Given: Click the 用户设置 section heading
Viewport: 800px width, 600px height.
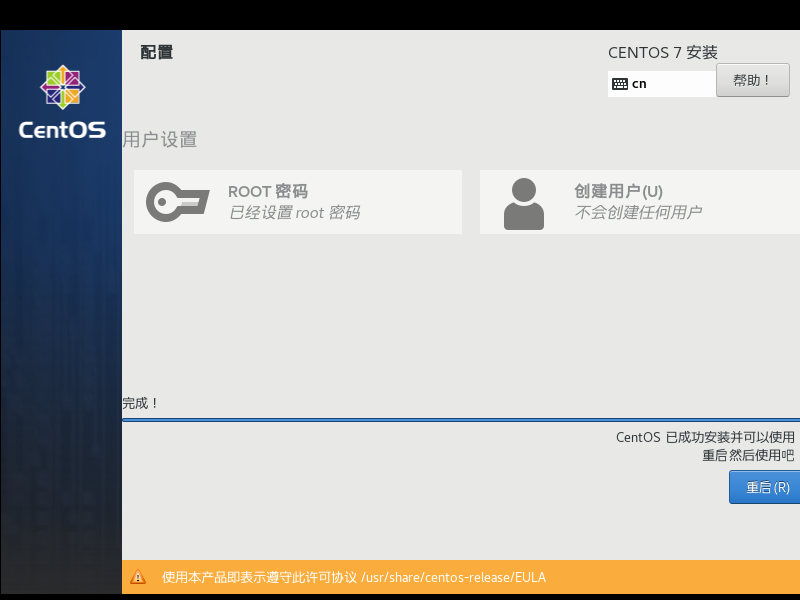Looking at the screenshot, I should (x=159, y=139).
